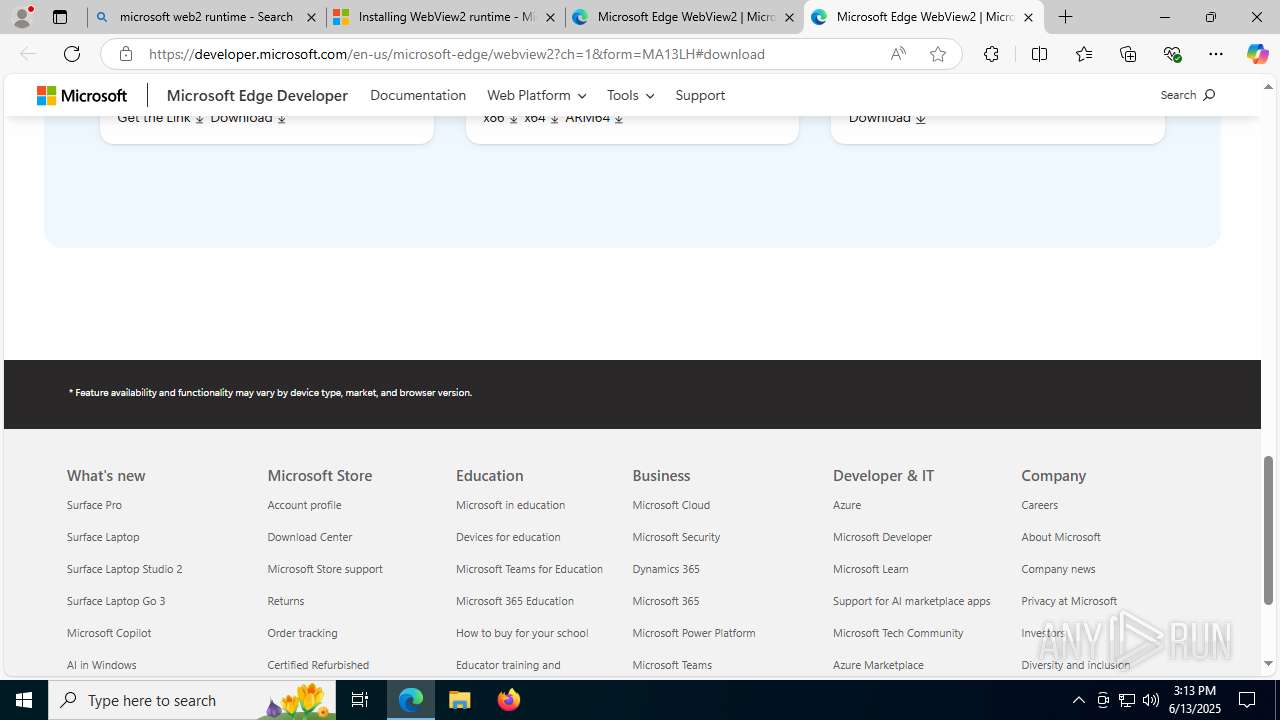
Task: Click the browser Refresh icon
Action: 72,54
